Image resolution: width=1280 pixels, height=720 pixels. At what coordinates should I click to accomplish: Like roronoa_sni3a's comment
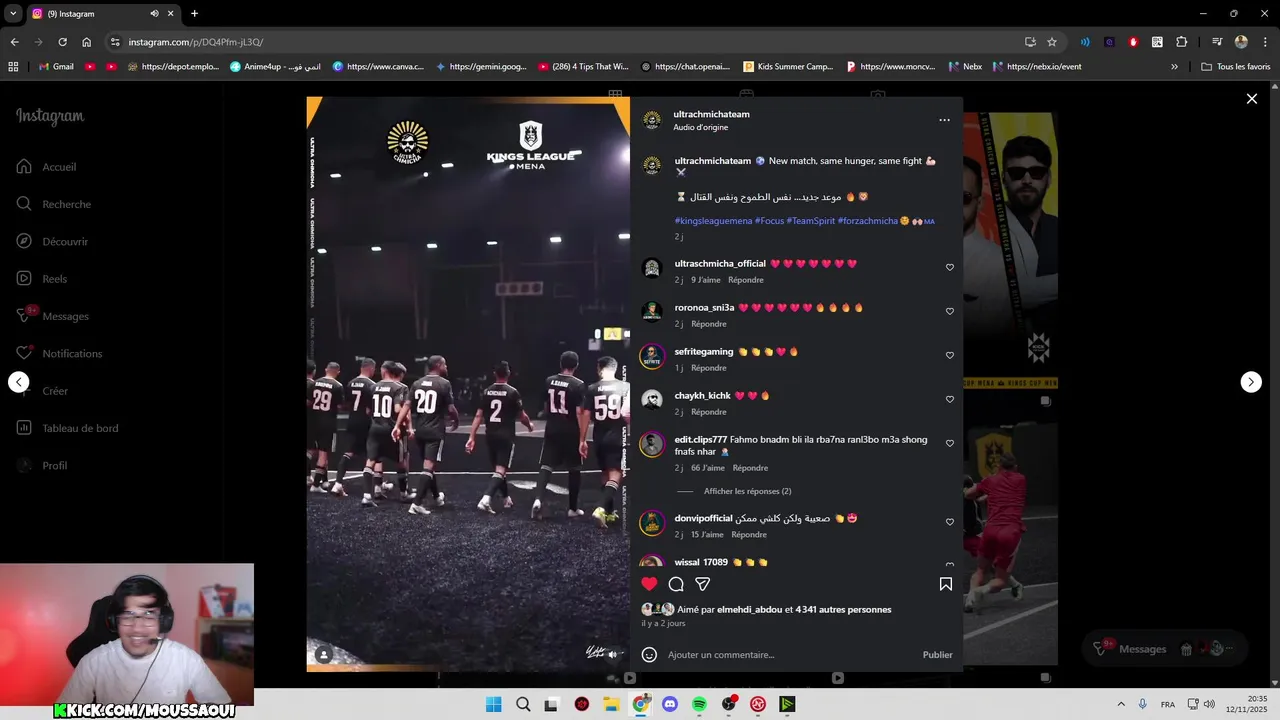point(950,311)
